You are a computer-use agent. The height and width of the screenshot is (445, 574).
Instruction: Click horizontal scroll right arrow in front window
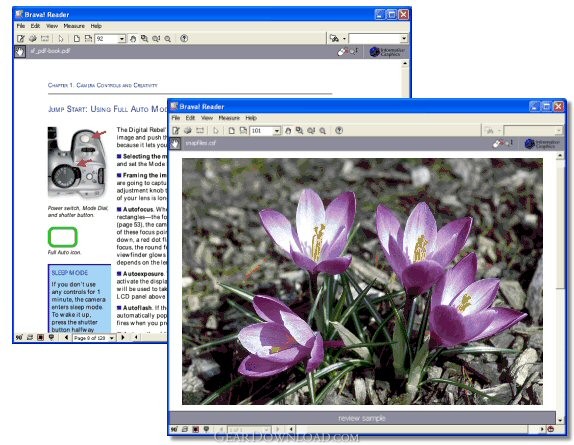(542, 429)
